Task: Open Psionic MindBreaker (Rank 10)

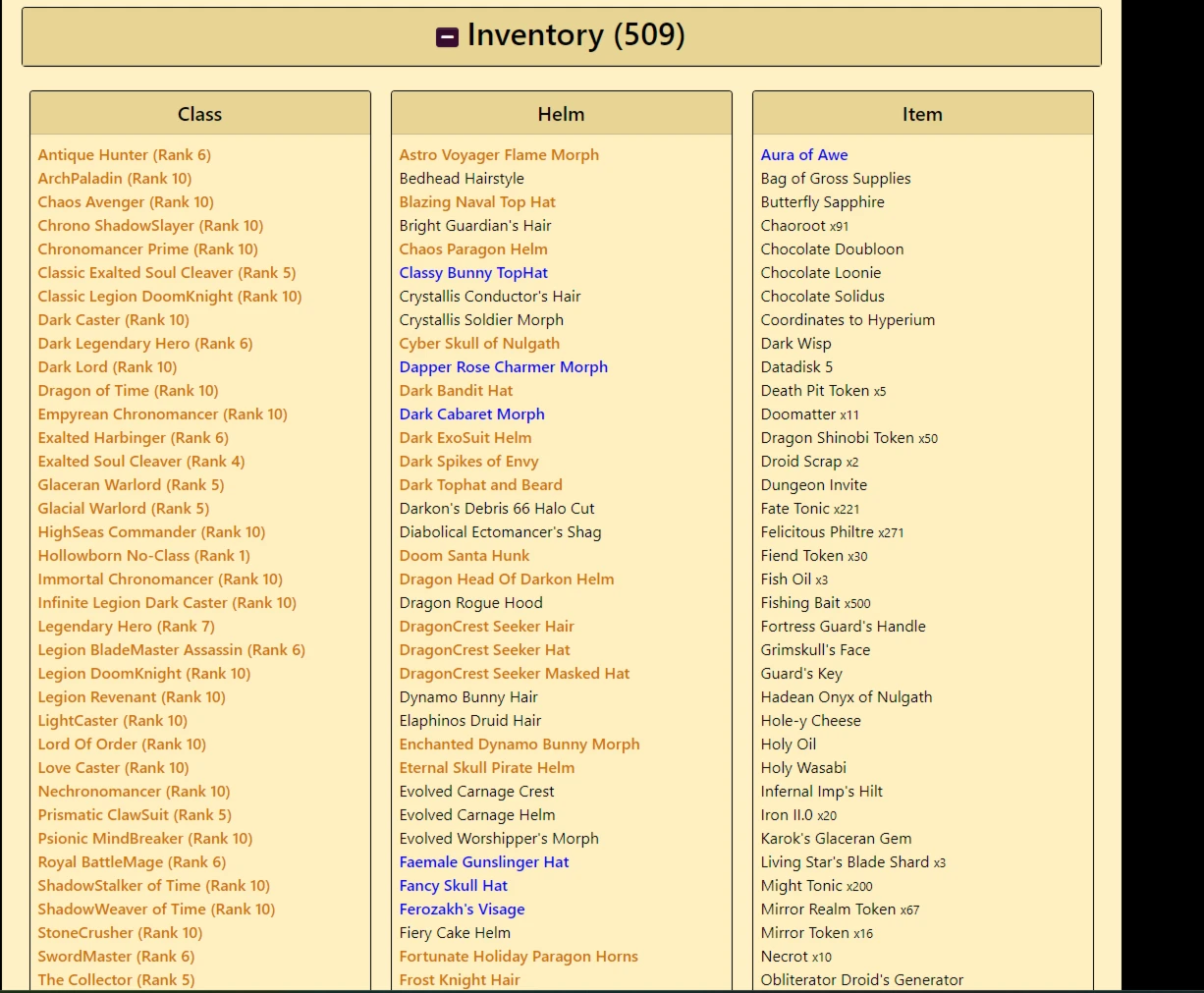Action: 145,839
